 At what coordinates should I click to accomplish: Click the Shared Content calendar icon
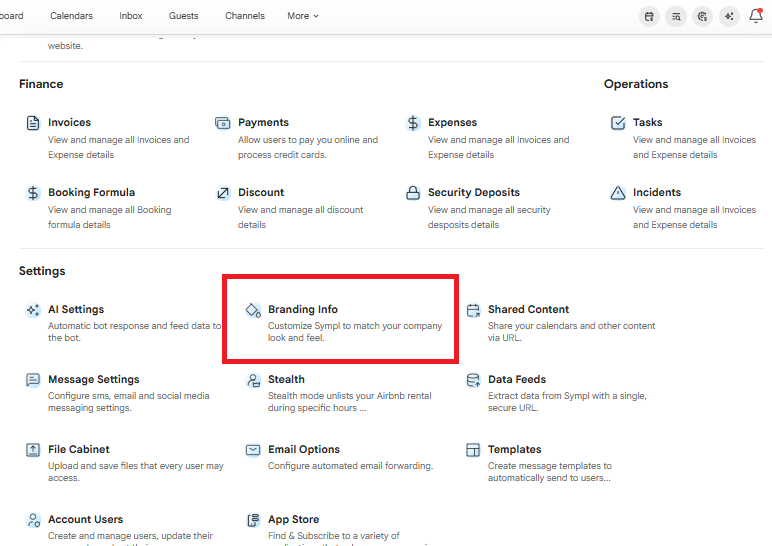pyautogui.click(x=473, y=310)
